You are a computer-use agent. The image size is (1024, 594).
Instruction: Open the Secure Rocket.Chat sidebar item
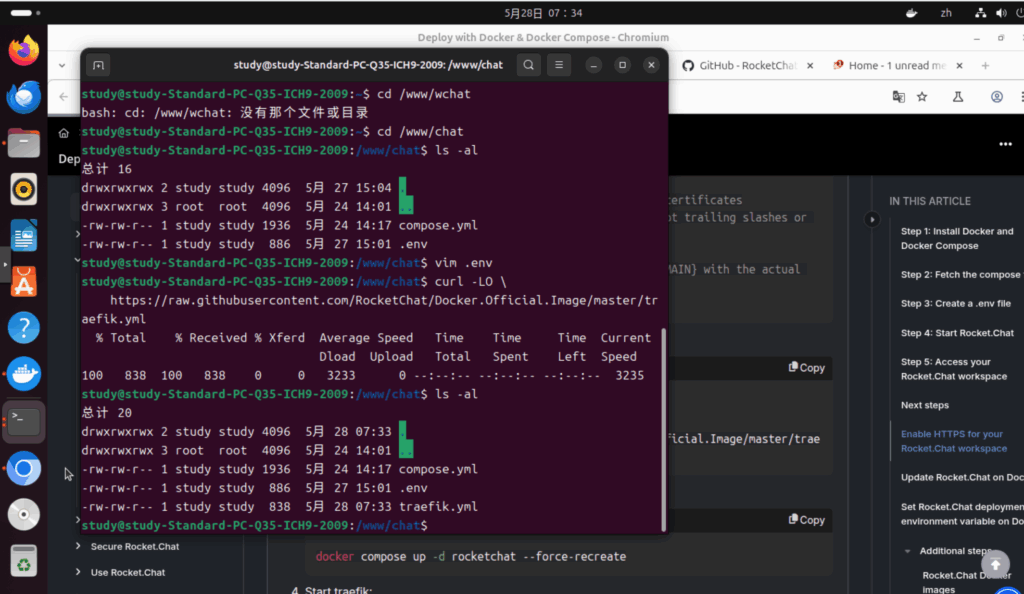point(135,546)
